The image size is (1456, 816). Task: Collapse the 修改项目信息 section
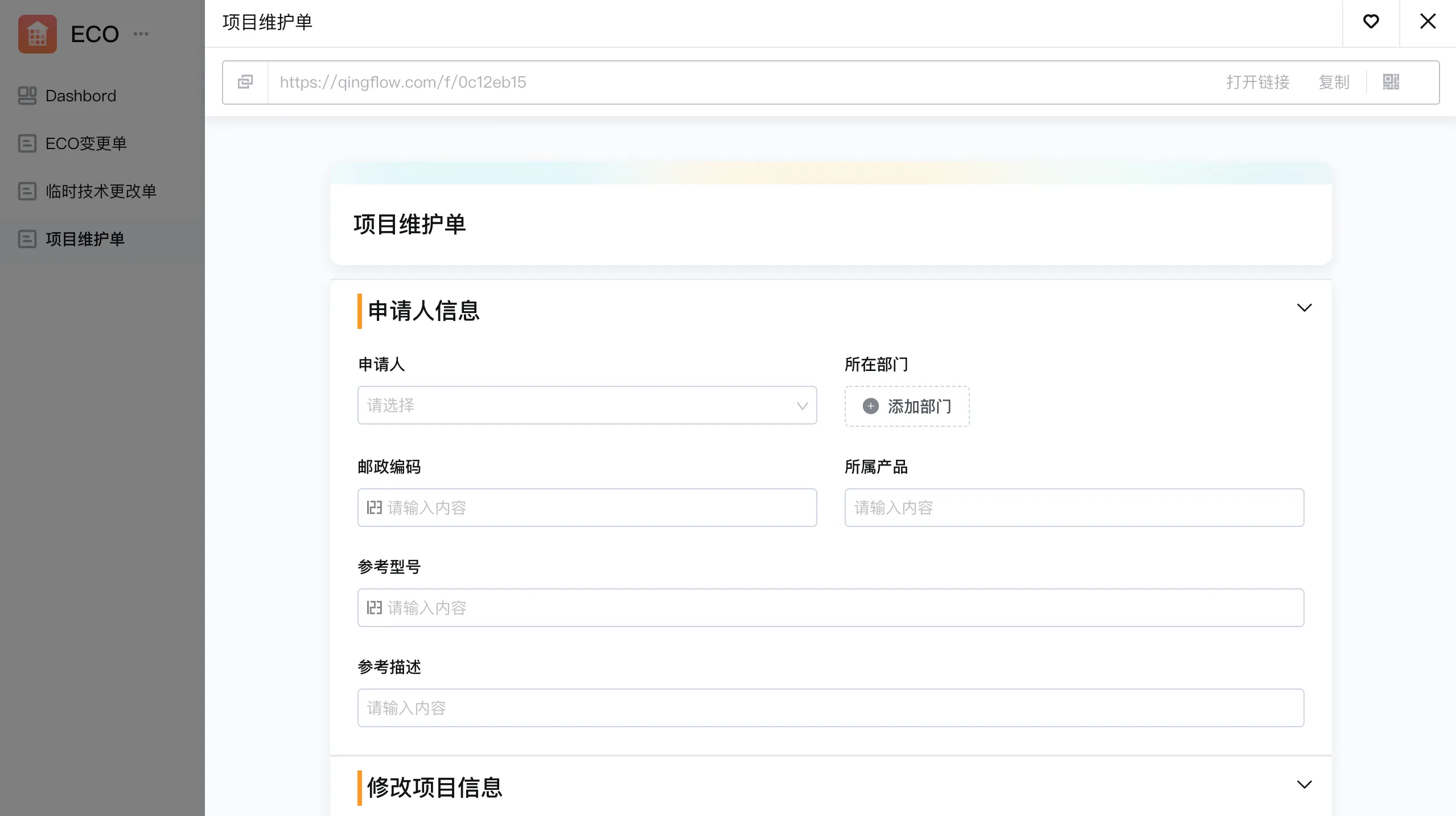[1304, 785]
